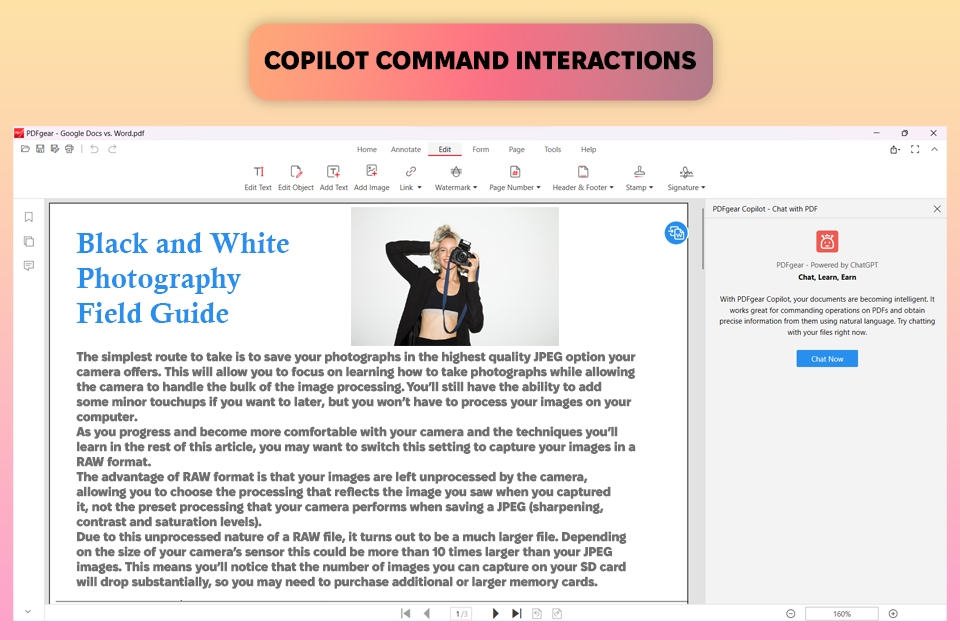The image size is (960, 640).
Task: Click the page fit icon in the bottom bar
Action: point(557,613)
